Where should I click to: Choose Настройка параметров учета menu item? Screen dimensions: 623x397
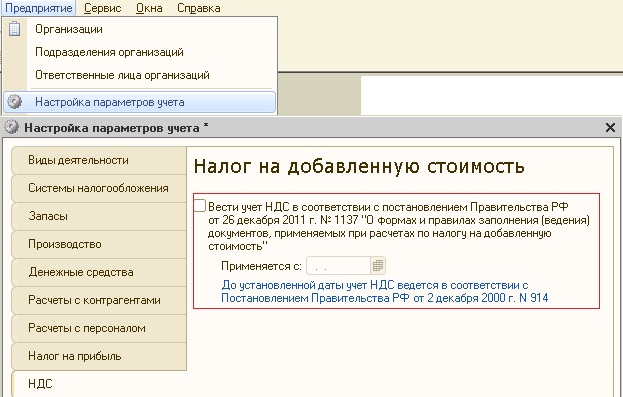coord(139,102)
